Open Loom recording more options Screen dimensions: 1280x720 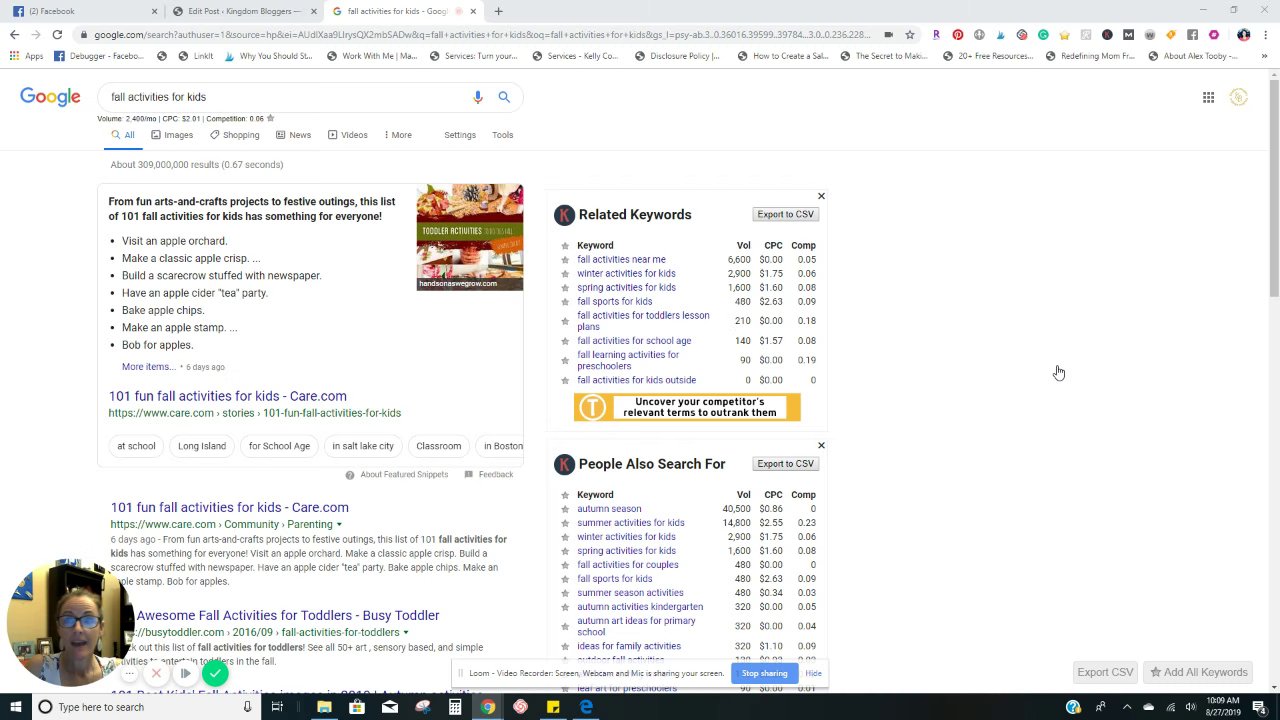point(129,674)
